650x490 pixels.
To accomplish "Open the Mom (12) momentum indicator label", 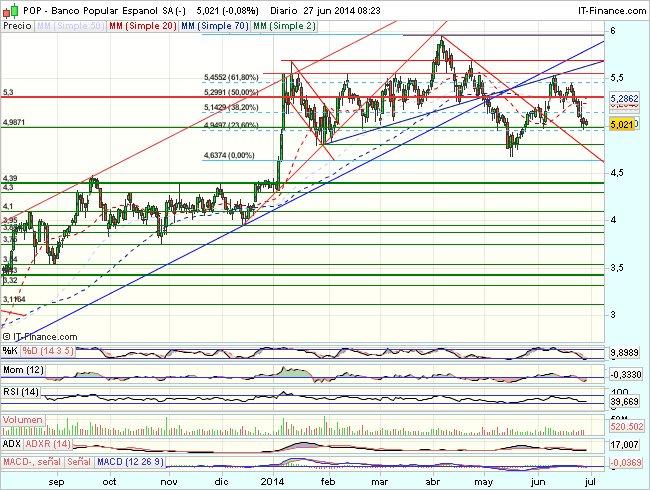I will click(x=22, y=372).
